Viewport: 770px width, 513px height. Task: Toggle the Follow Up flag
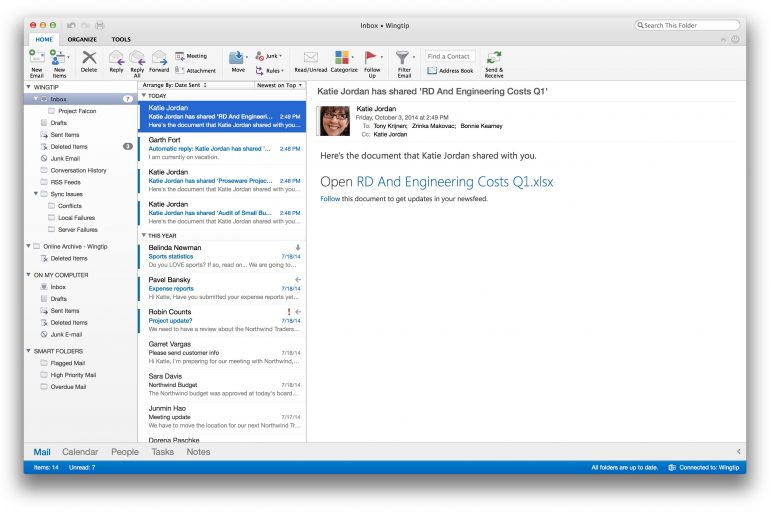371,57
